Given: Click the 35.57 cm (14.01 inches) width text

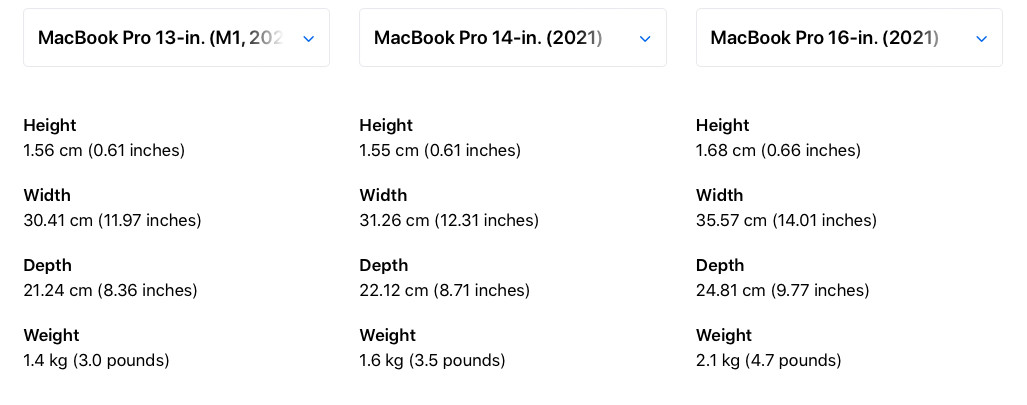Looking at the screenshot, I should [x=786, y=220].
